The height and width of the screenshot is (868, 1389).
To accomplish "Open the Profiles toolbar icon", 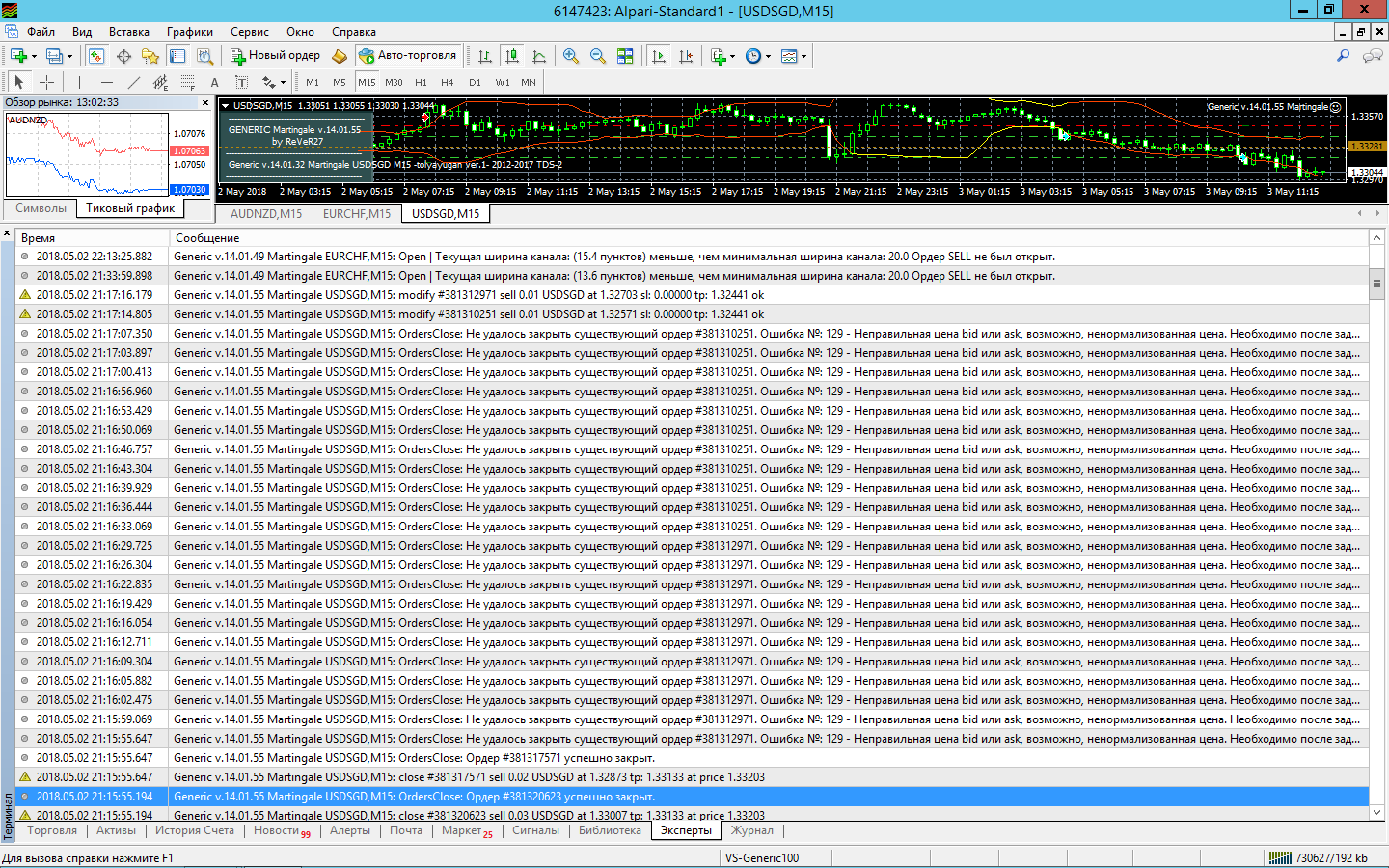I will tap(55, 56).
